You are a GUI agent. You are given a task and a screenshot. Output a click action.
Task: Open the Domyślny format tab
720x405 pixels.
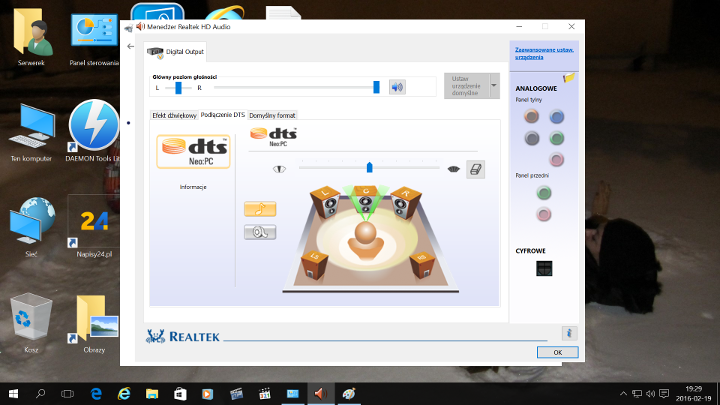tap(272, 115)
